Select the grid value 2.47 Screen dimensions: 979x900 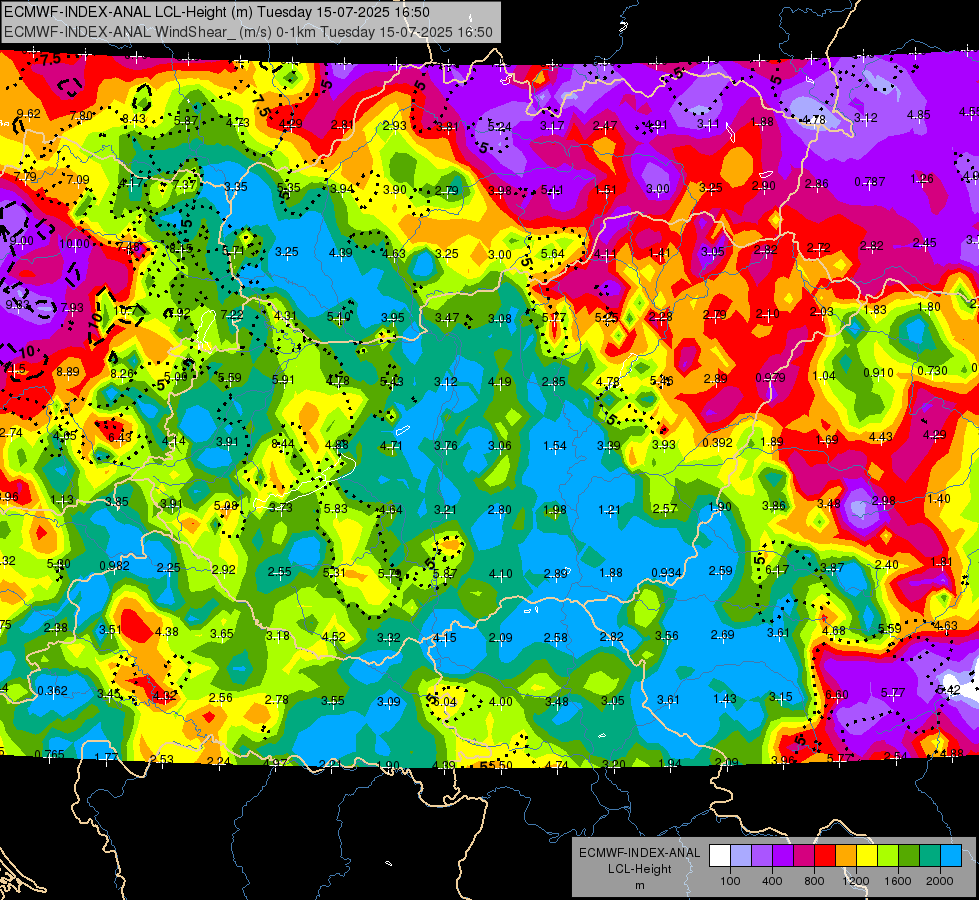[x=605, y=126]
